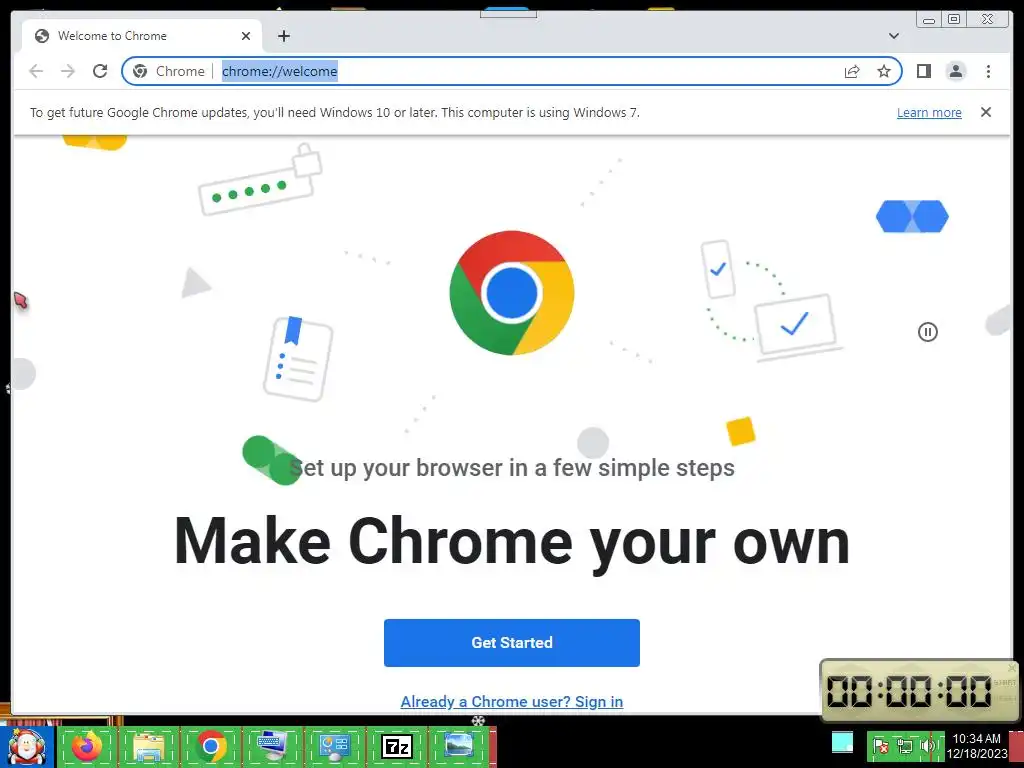The height and width of the screenshot is (768, 1024).
Task: Close the Welcome to Chrome tab
Action: 246,36
